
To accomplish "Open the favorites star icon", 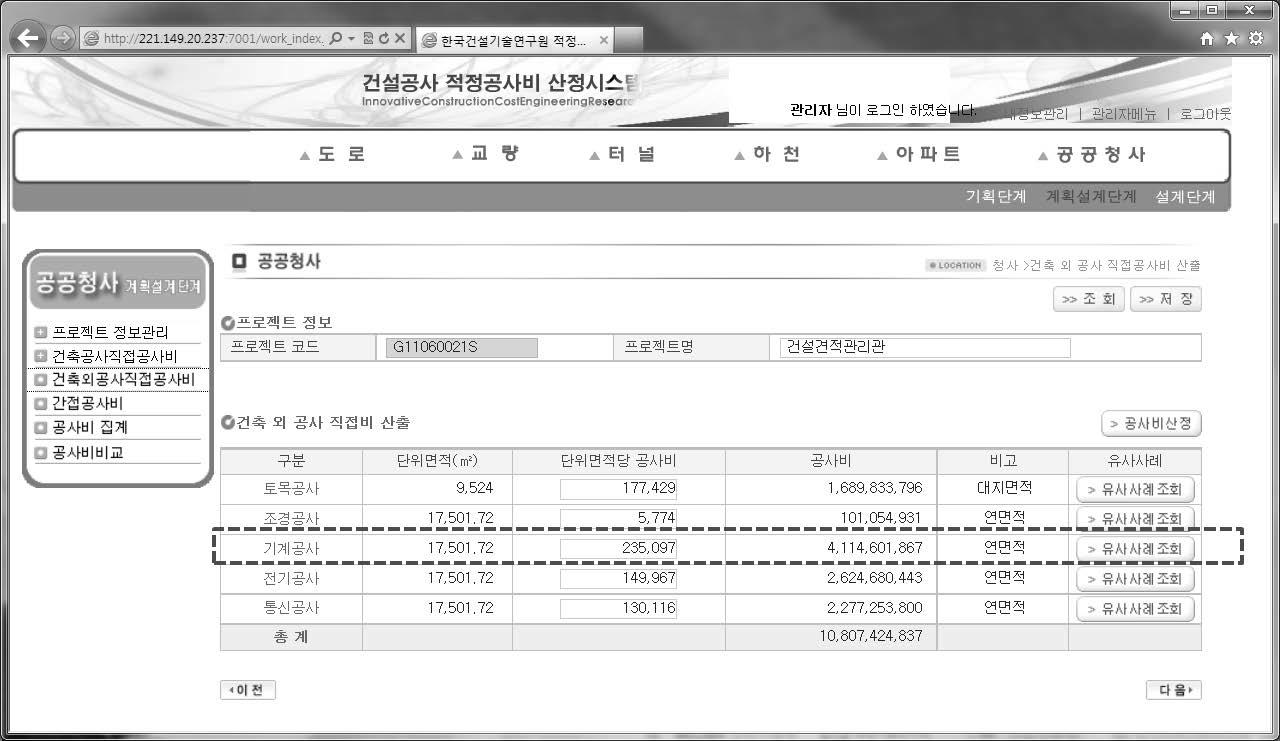I will (x=1231, y=38).
